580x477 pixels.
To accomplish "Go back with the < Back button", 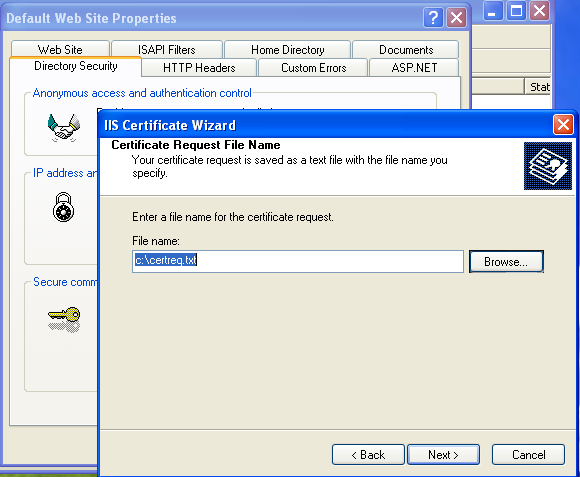I will pos(368,454).
